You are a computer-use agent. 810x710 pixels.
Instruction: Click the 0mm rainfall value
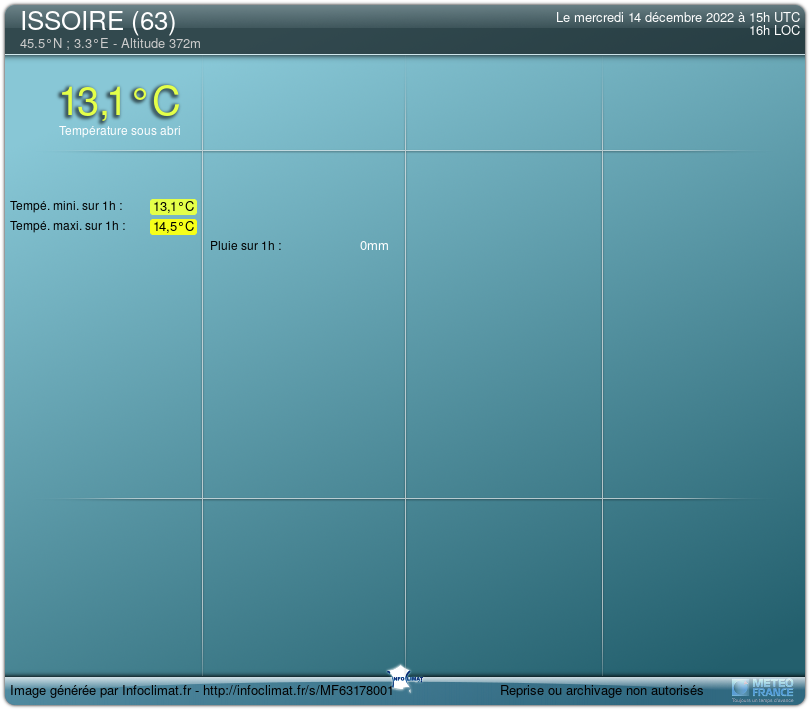(374, 246)
